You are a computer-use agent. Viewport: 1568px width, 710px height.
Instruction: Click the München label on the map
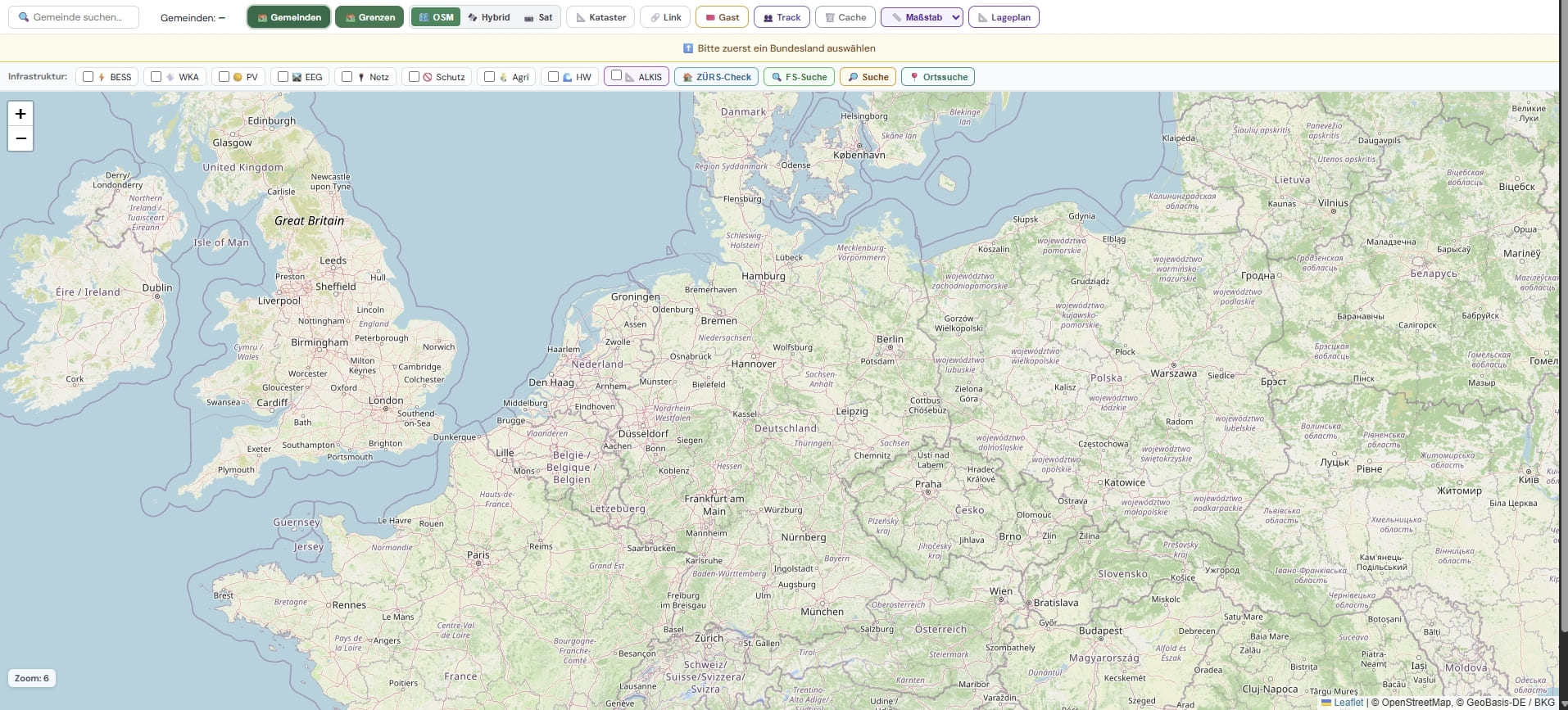[822, 612]
